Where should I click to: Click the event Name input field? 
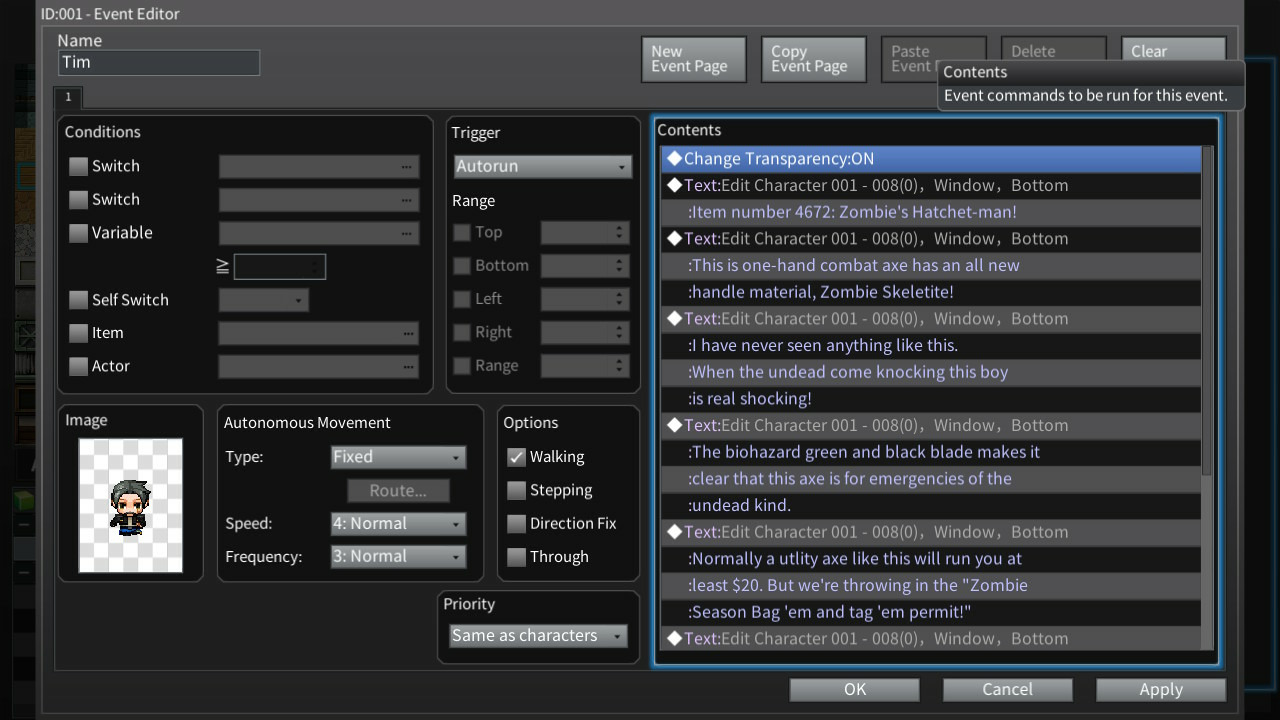159,63
